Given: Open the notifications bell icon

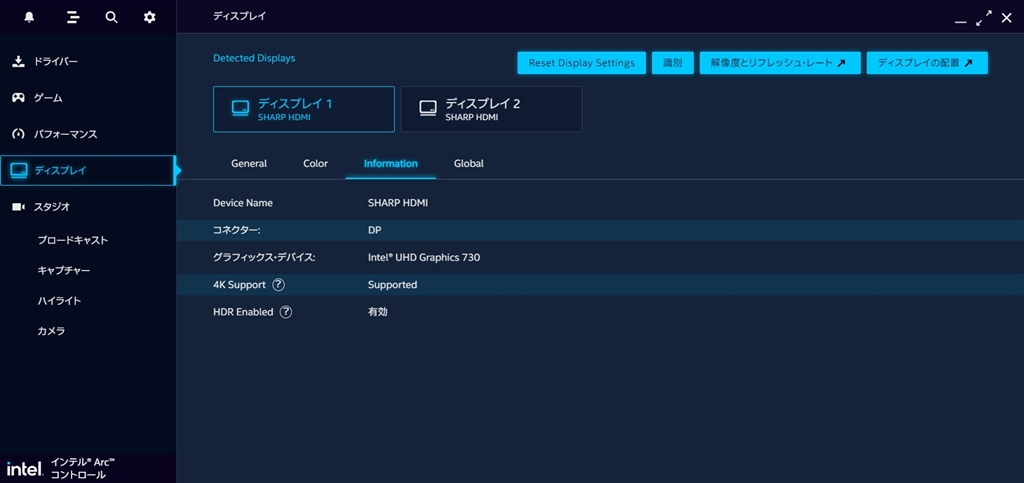Looking at the screenshot, I should [x=29, y=18].
